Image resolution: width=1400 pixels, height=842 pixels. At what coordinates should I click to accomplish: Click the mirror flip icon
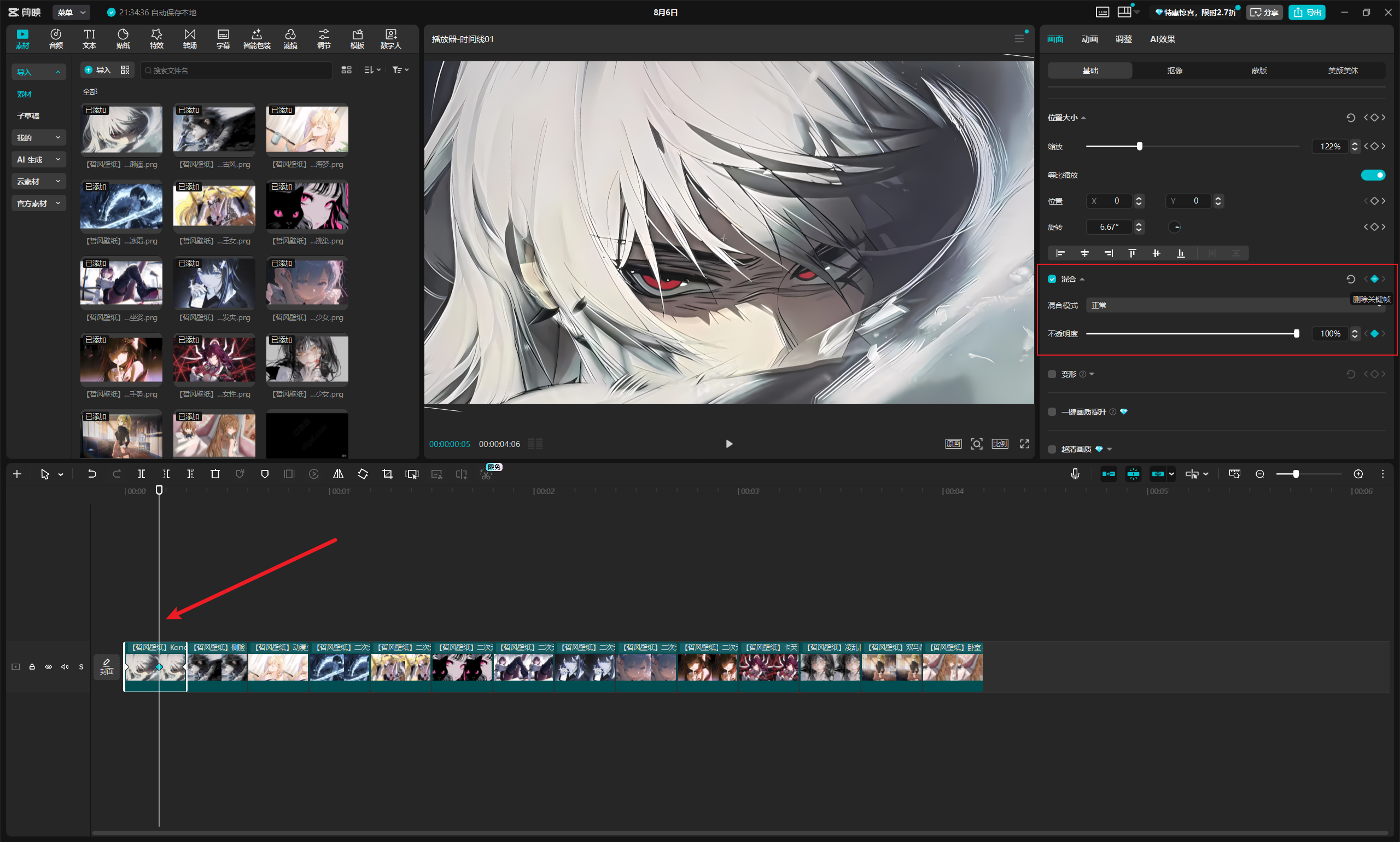[x=338, y=474]
